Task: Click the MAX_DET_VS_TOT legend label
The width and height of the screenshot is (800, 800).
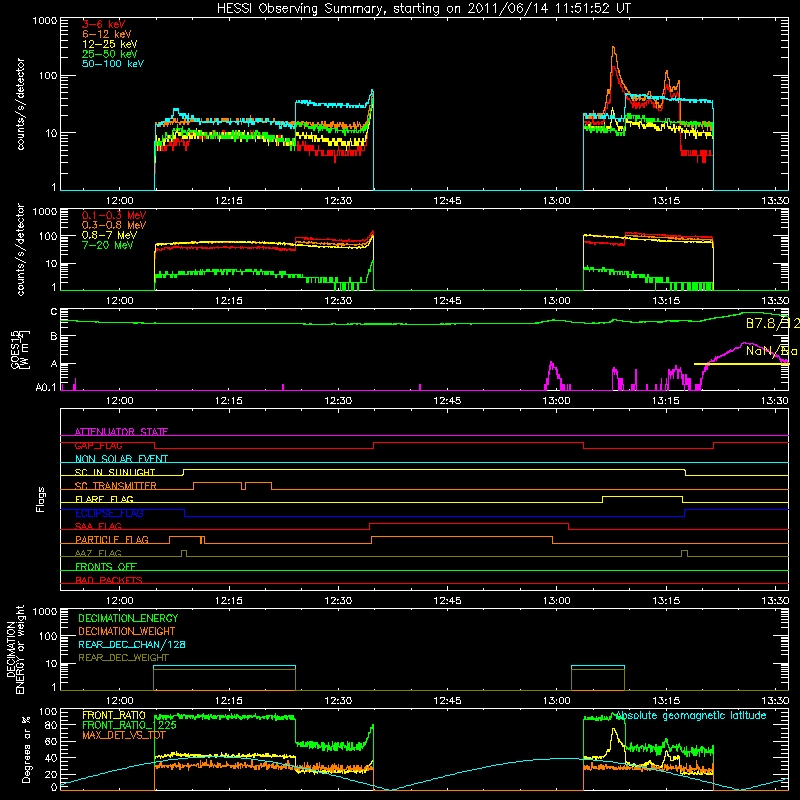Action: (124, 735)
